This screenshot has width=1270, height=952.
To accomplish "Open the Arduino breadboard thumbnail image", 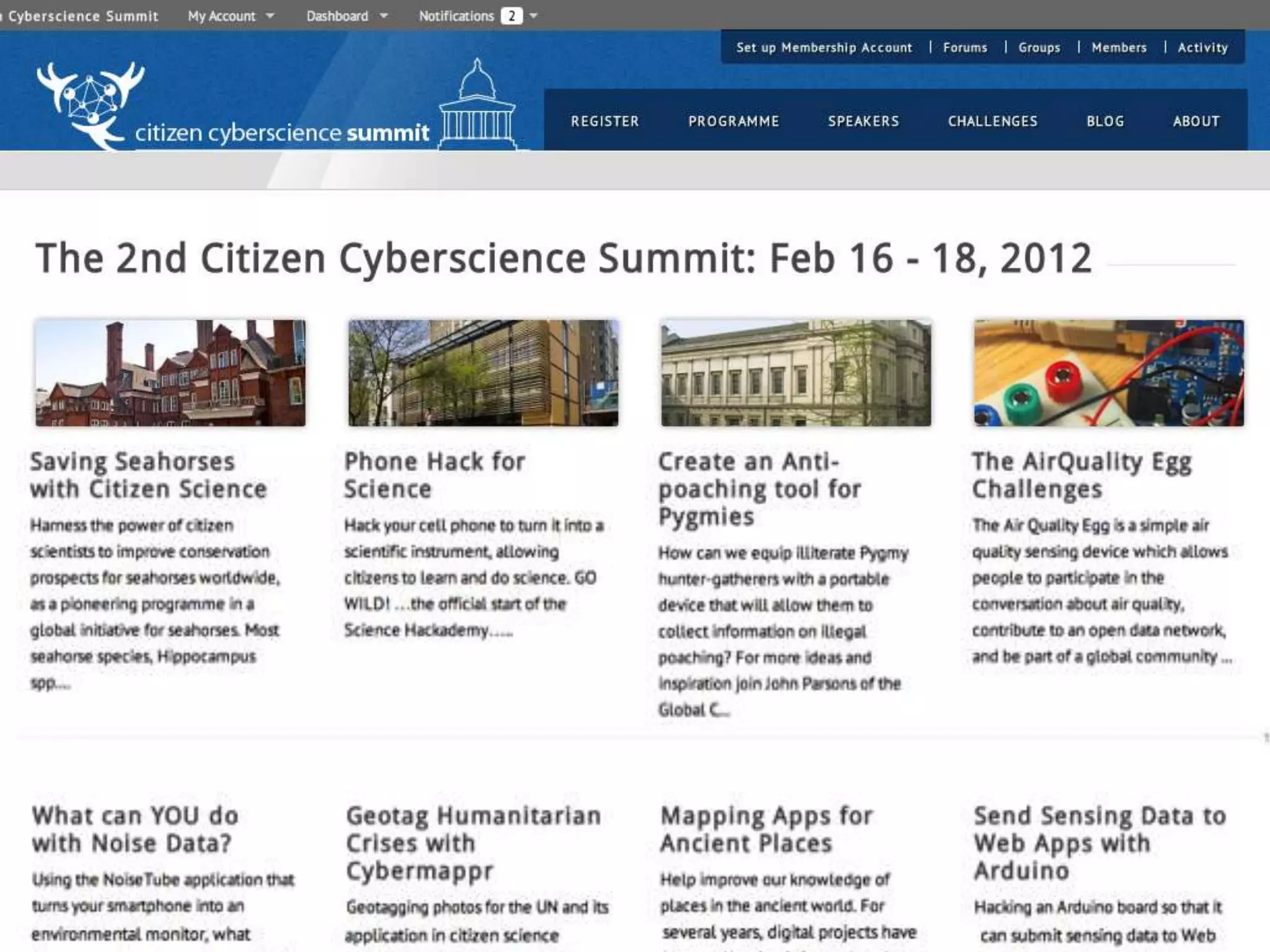I will click(1108, 373).
